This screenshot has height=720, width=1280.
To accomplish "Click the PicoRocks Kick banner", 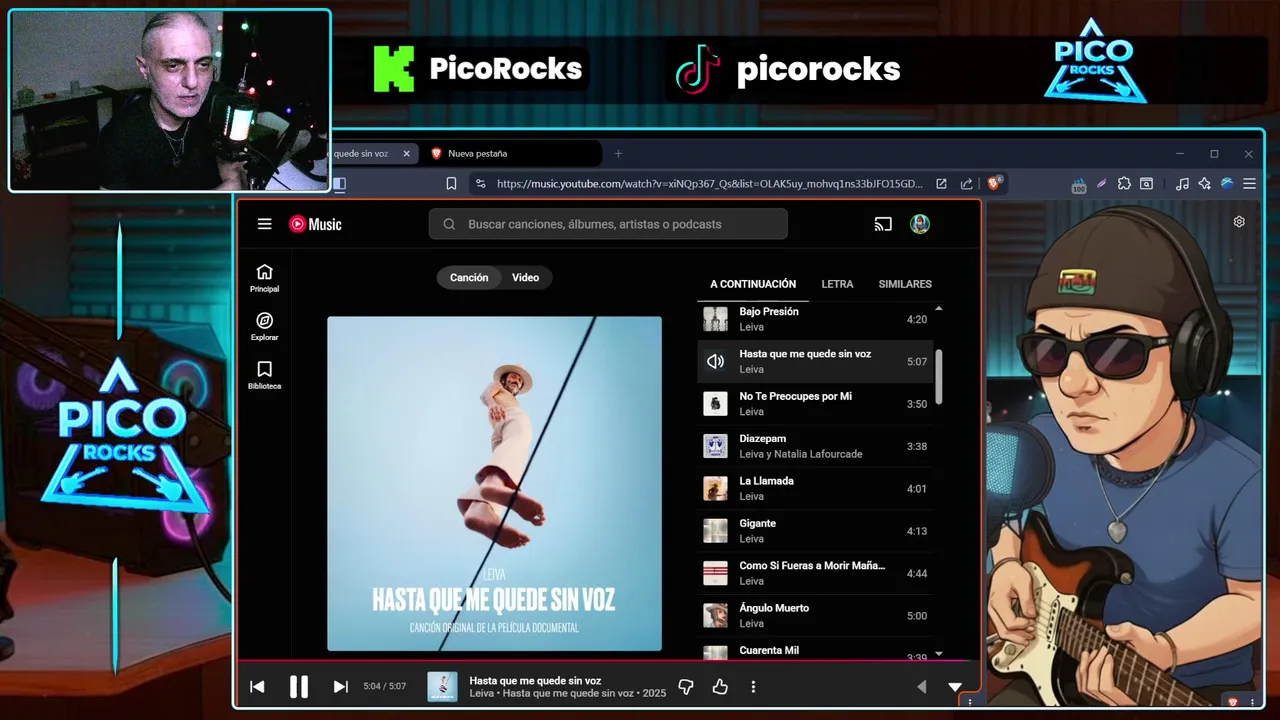I will click(478, 68).
